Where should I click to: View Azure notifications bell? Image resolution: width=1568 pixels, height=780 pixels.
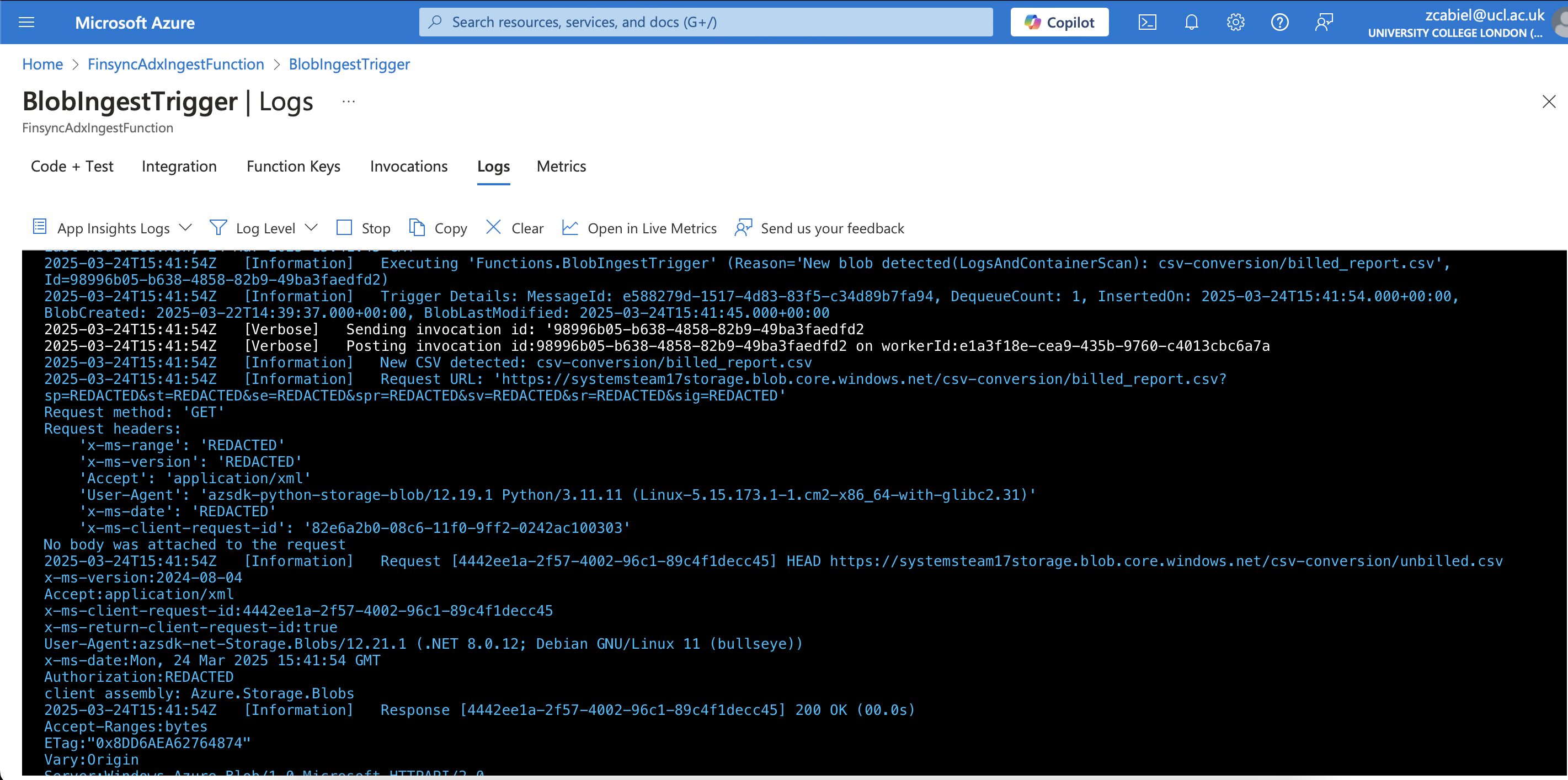point(1191,22)
